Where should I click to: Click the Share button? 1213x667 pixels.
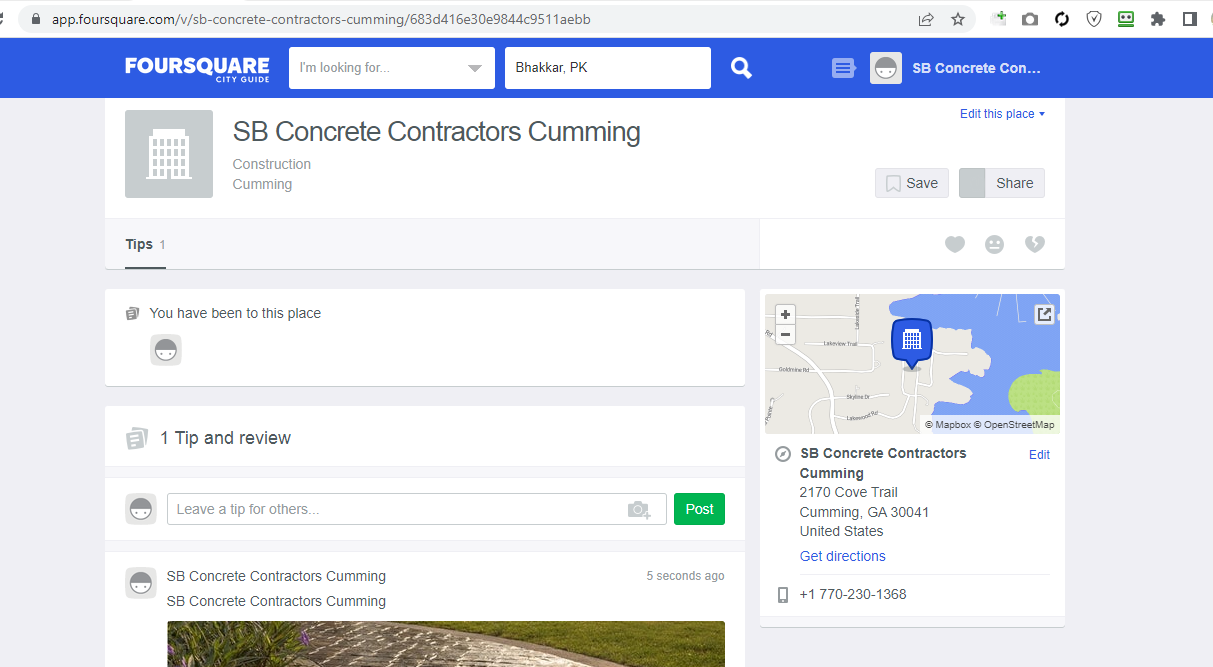click(x=1002, y=183)
